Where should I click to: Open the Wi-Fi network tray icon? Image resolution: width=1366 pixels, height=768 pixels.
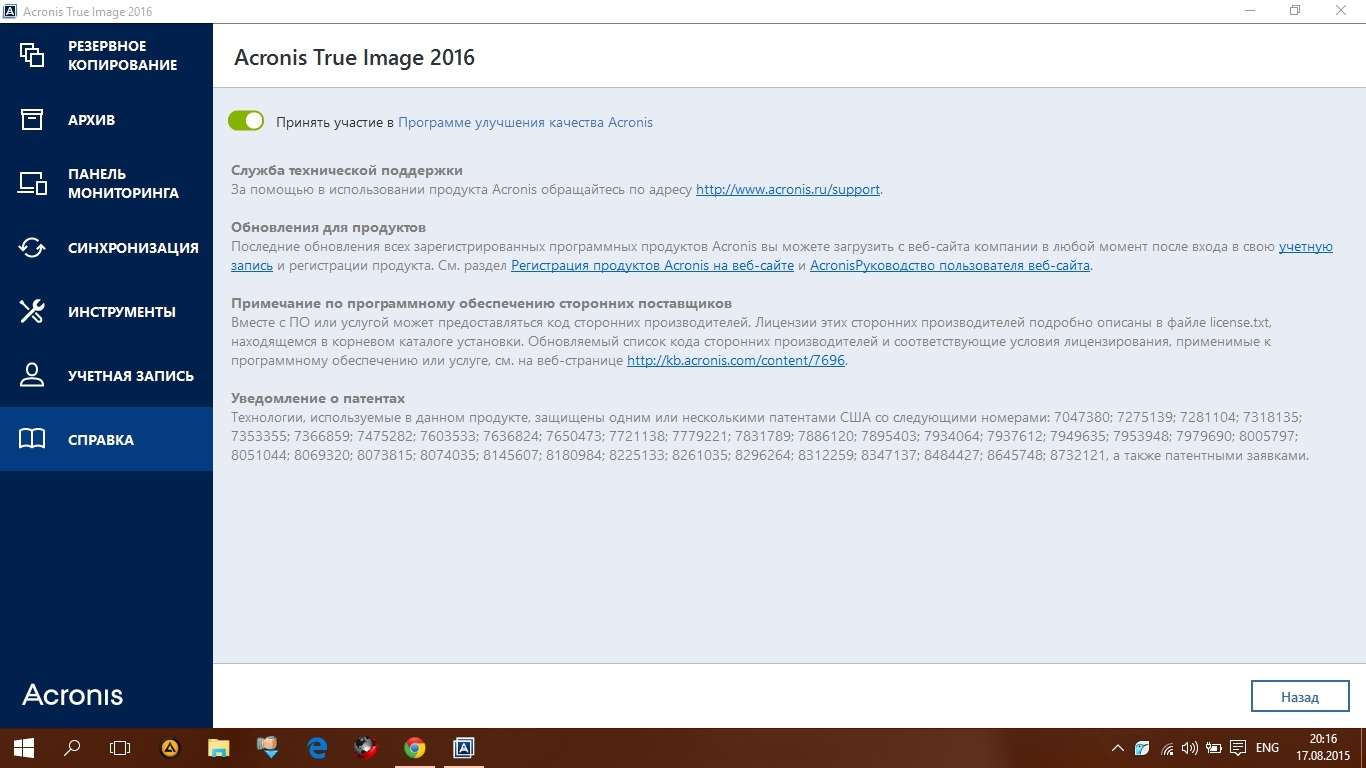click(1166, 748)
